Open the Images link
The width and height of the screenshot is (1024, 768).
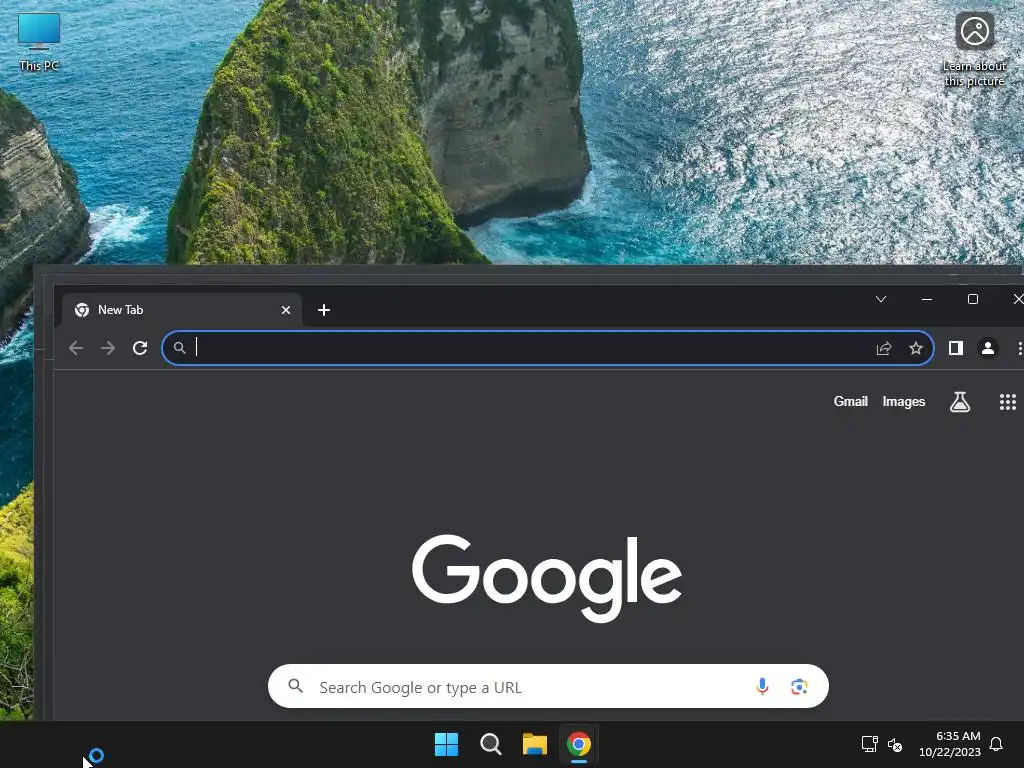tap(904, 402)
